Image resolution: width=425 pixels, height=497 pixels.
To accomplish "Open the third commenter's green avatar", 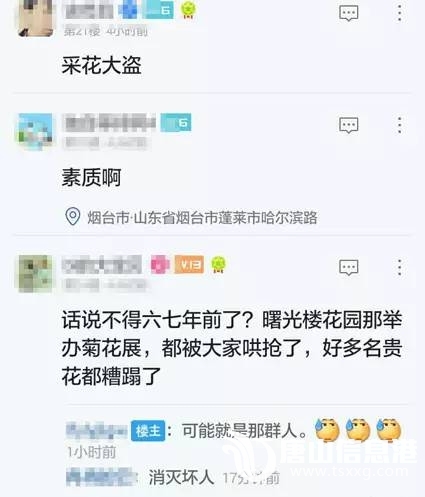I will (x=35, y=274).
